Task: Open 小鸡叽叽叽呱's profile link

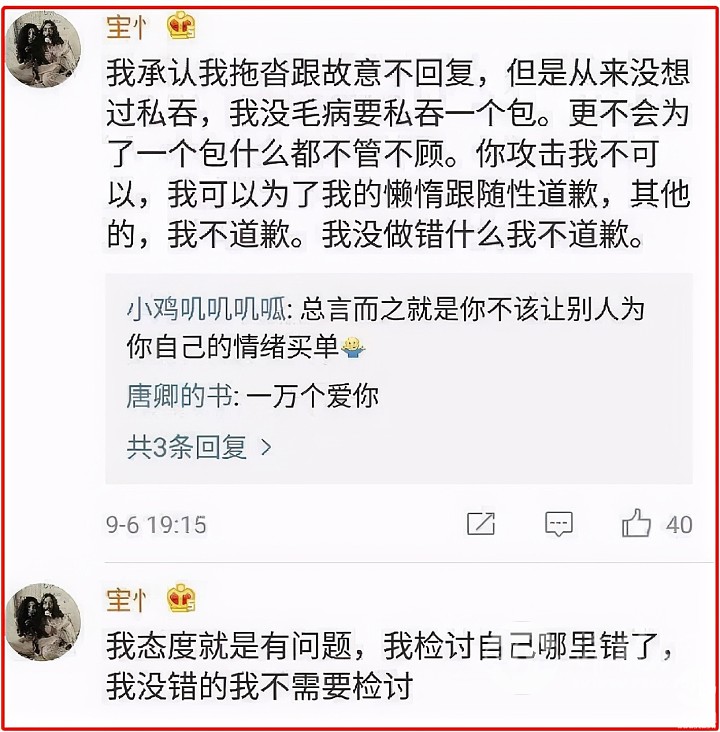Action: (x=206, y=309)
